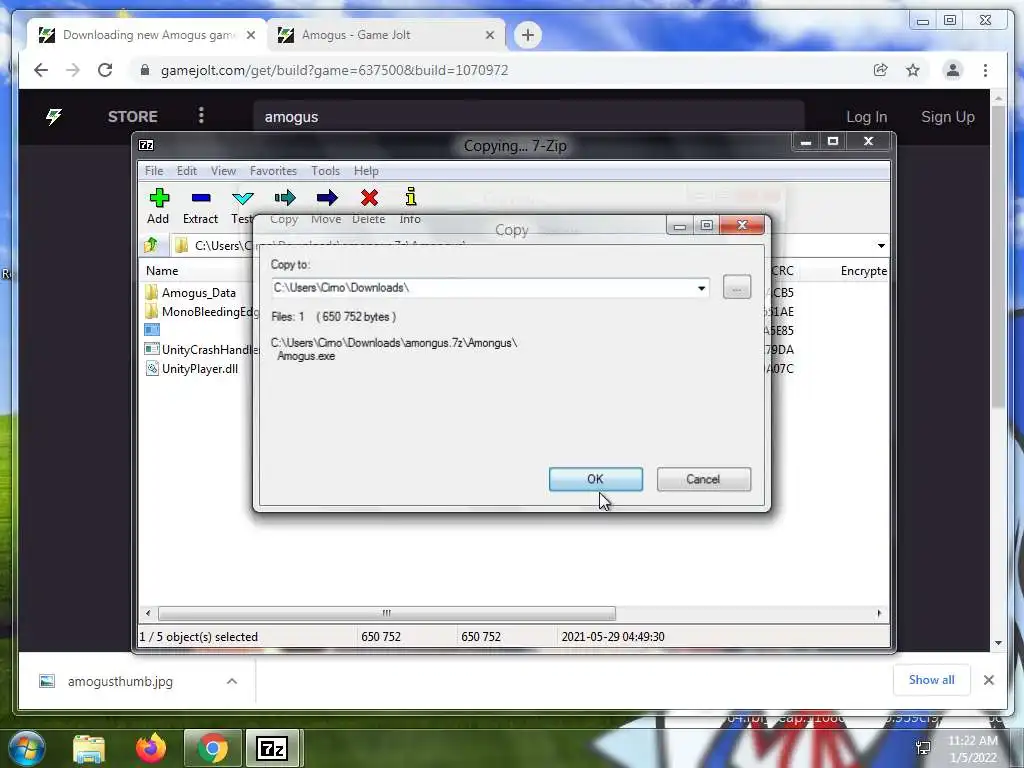Open File Explorer from the taskbar

[89, 748]
